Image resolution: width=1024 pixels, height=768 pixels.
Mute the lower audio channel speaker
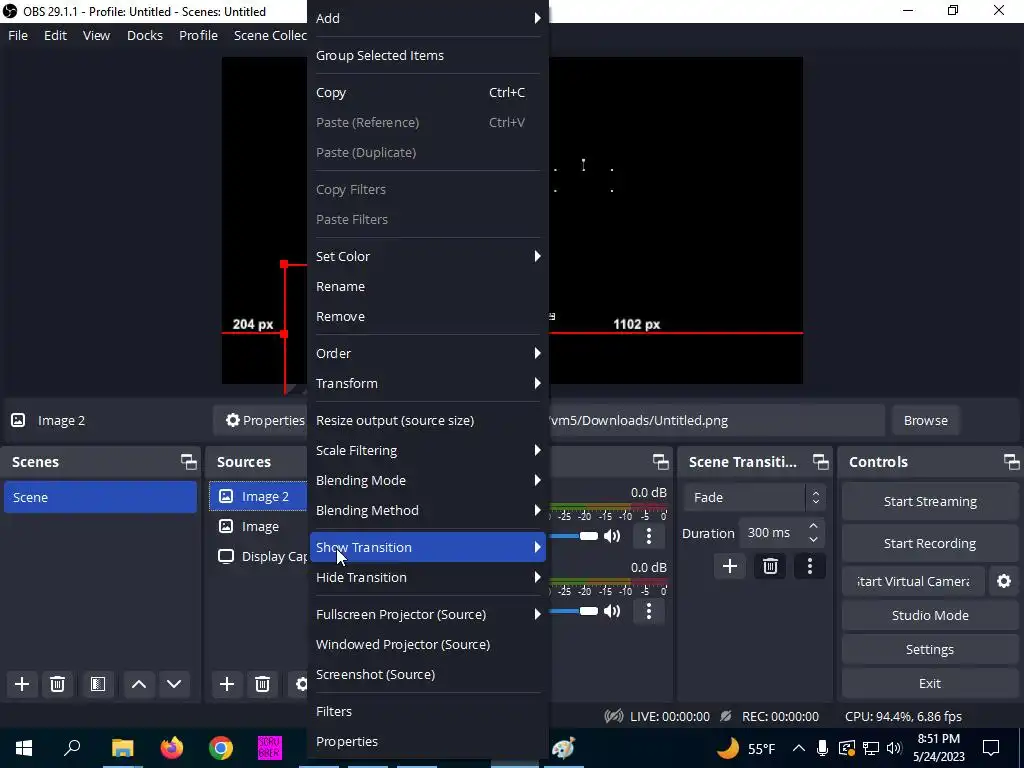coord(612,611)
